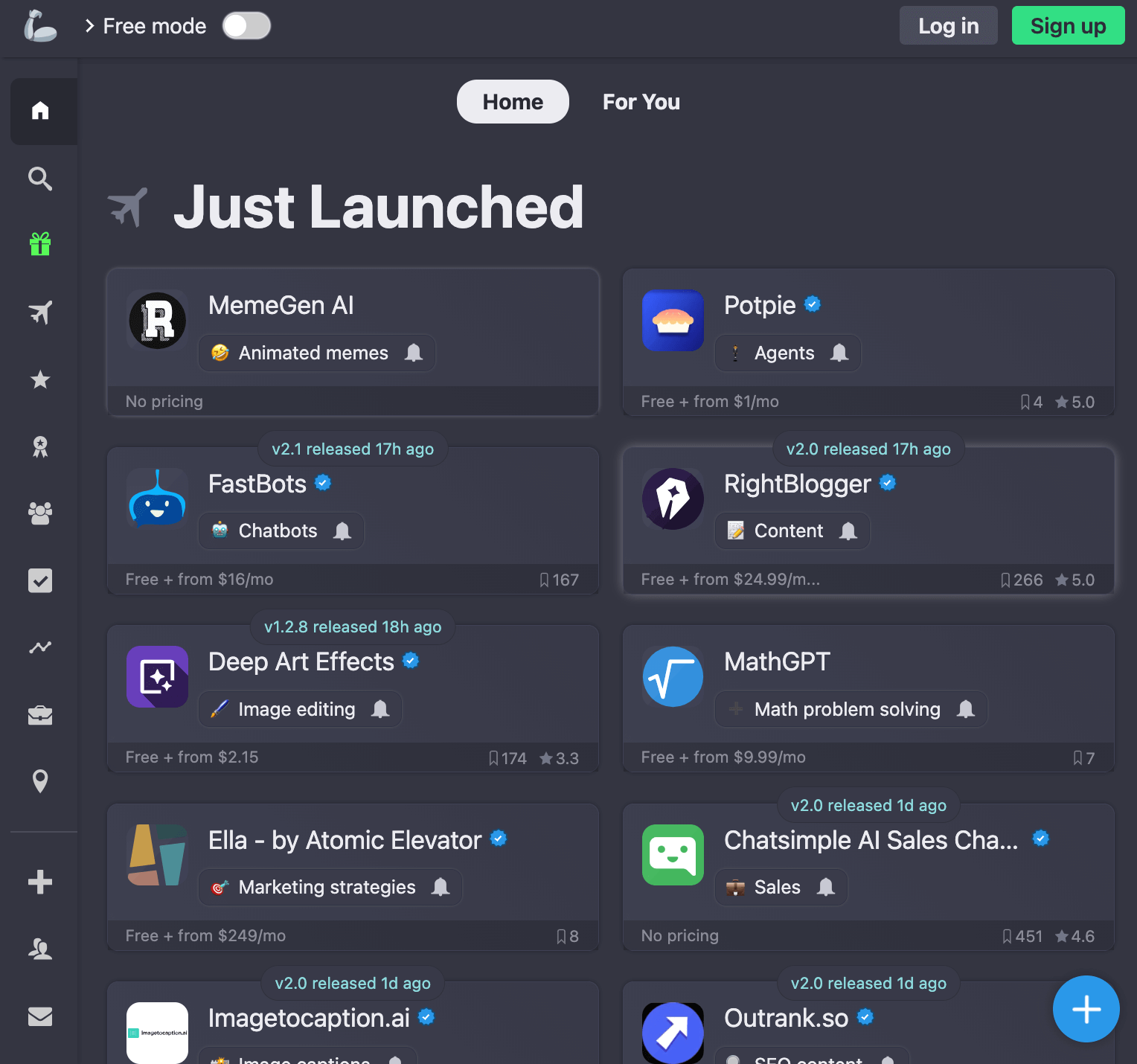
Task: Open the people group sidebar icon
Action: coord(40,513)
